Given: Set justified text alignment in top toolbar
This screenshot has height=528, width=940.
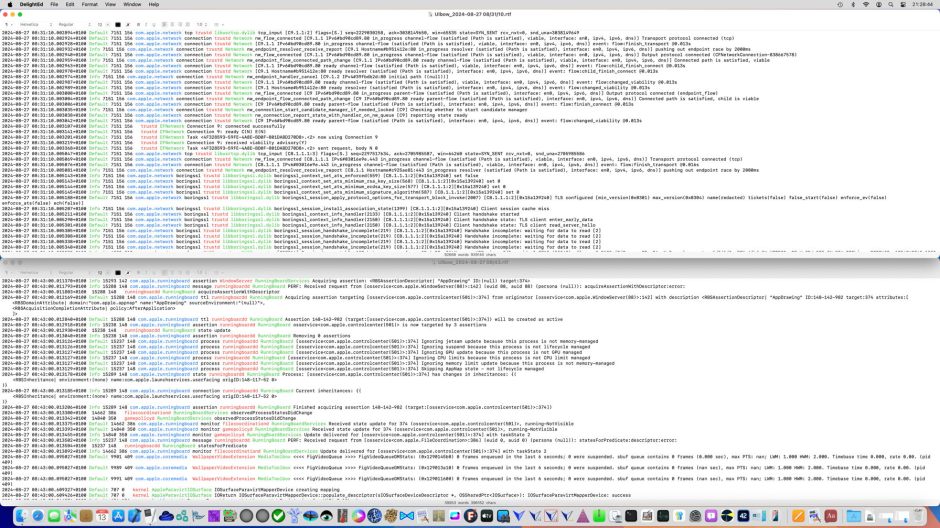Looking at the screenshot, I should [x=188, y=25].
